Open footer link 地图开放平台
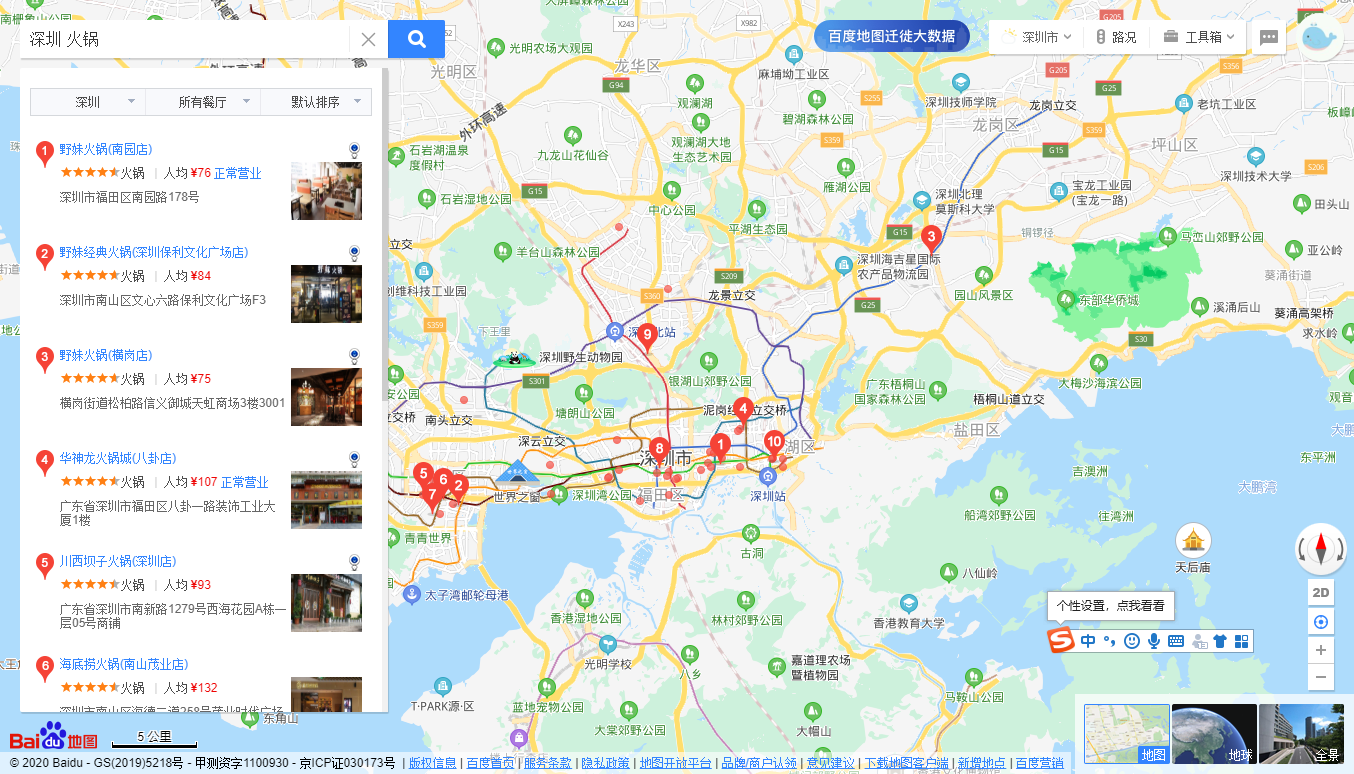This screenshot has width=1354, height=774. coord(676,763)
